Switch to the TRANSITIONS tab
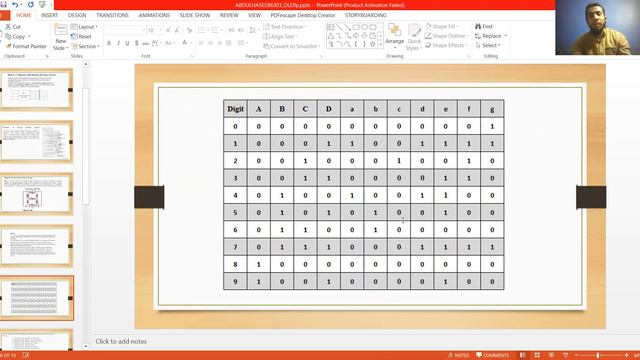 pyautogui.click(x=112, y=15)
